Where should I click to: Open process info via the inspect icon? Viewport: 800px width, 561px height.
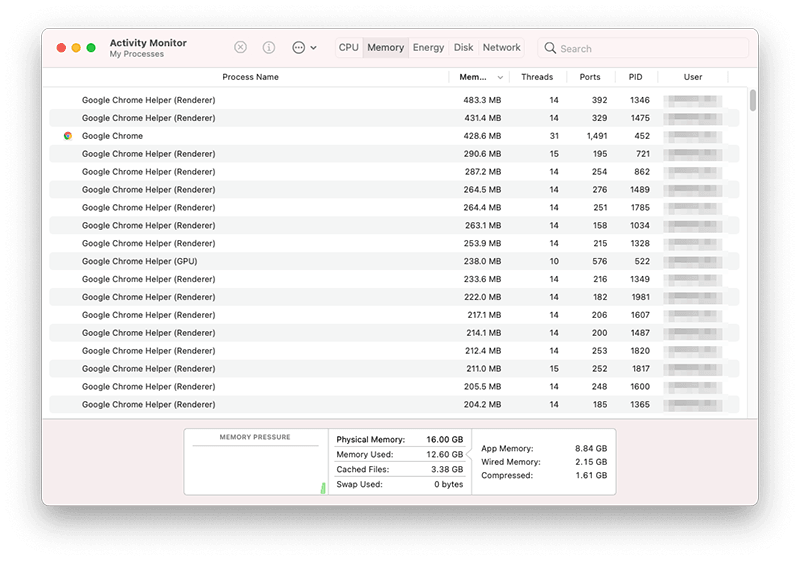pyautogui.click(x=269, y=47)
